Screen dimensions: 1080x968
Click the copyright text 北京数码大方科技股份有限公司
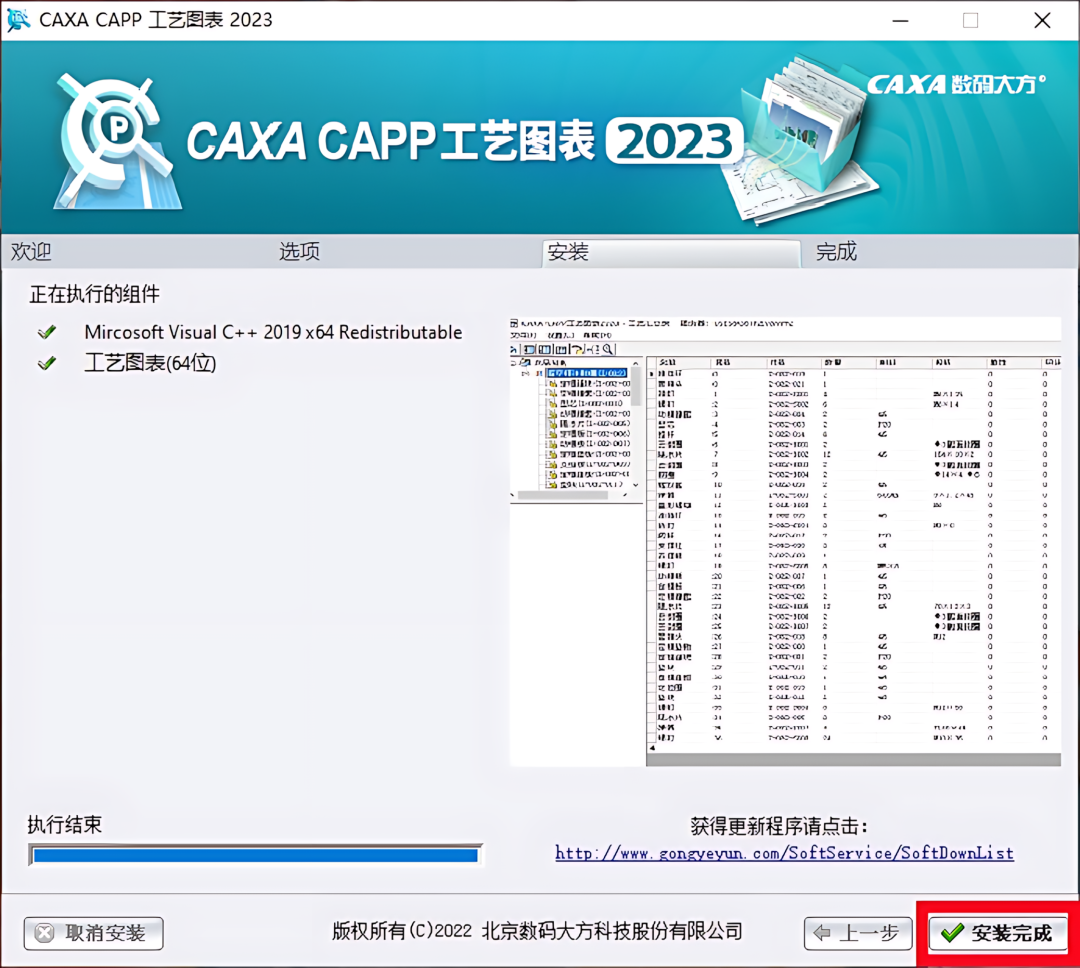(612, 931)
